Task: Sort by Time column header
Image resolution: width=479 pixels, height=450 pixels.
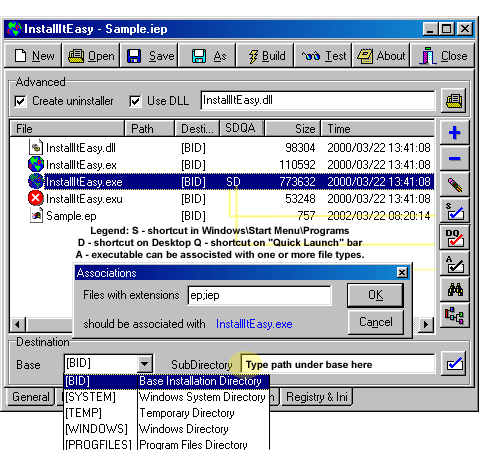Action: point(377,128)
